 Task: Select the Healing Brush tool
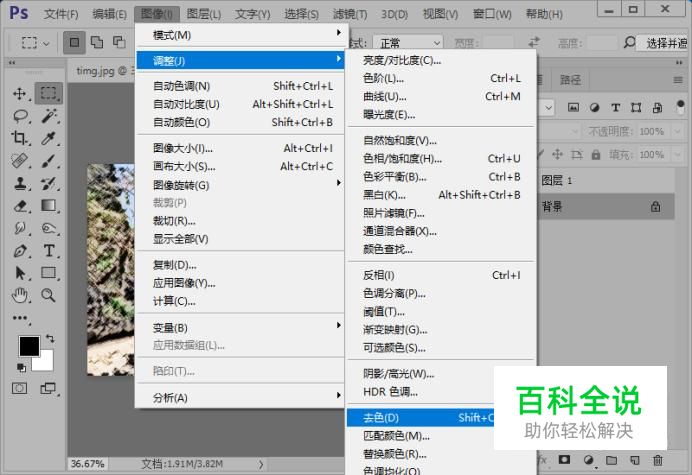19,161
